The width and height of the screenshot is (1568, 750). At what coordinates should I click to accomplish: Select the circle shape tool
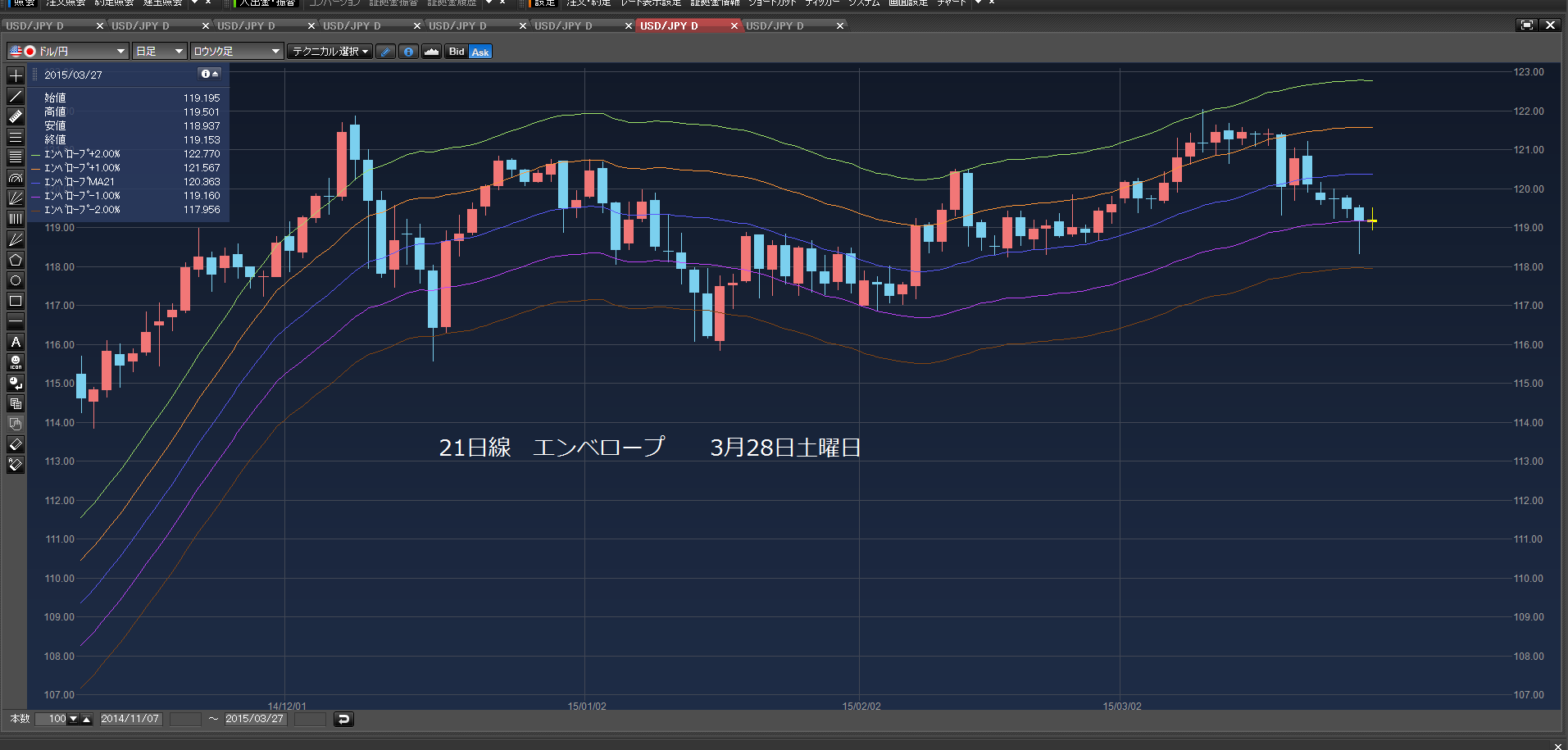(16, 280)
